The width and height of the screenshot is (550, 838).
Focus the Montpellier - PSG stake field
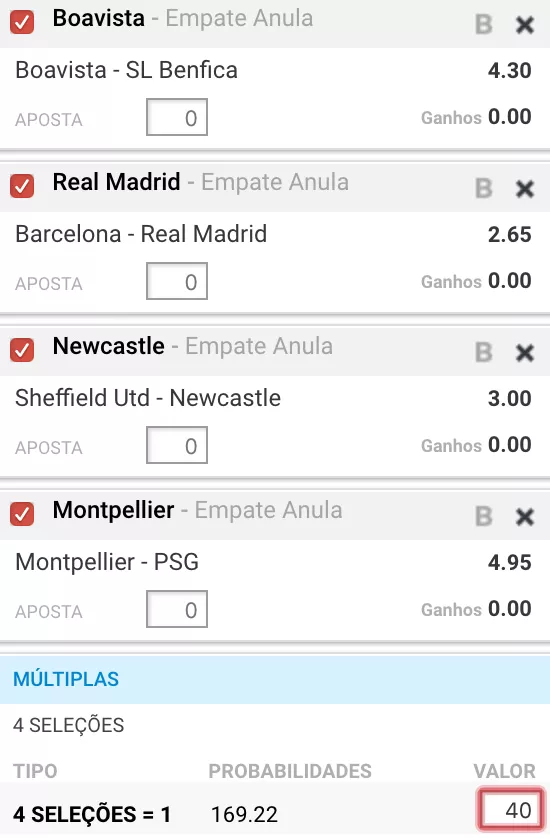tap(177, 609)
